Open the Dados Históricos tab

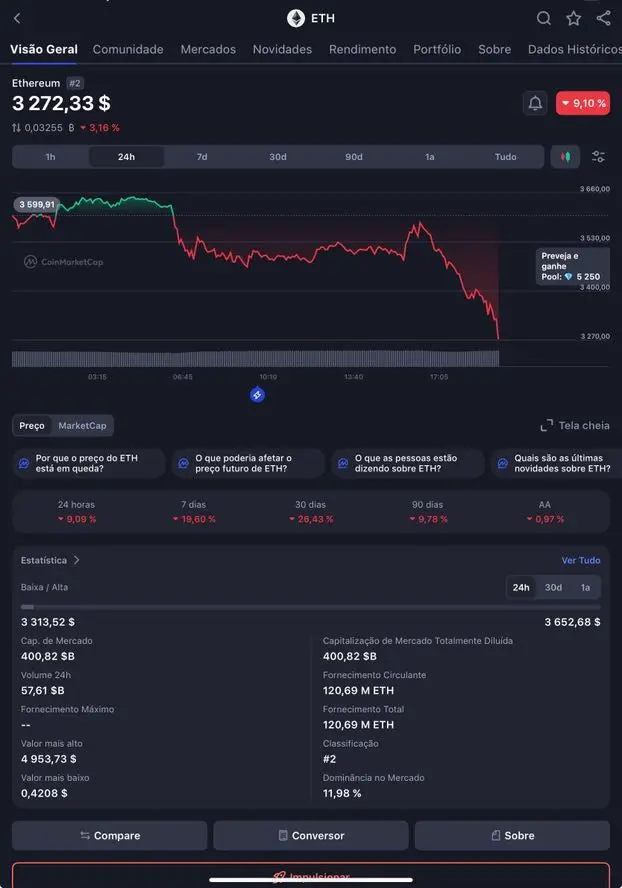pos(575,49)
